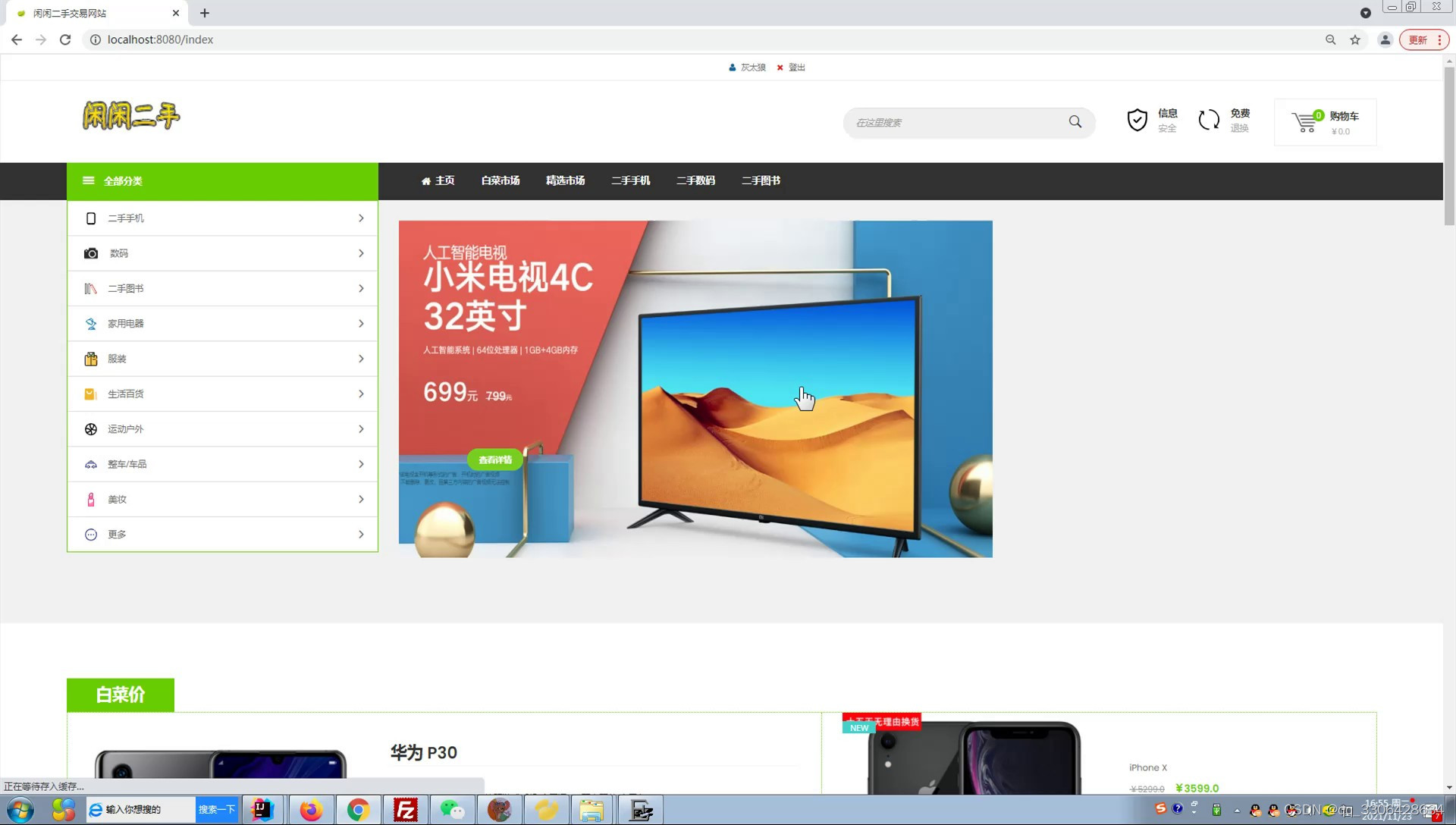Expand the 整车/车品 category chevron
Image resolution: width=1456 pixels, height=825 pixels.
(x=361, y=464)
